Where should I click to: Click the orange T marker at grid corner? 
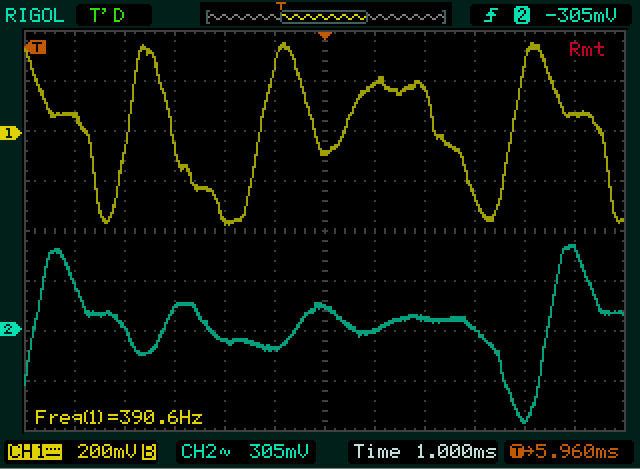click(37, 47)
